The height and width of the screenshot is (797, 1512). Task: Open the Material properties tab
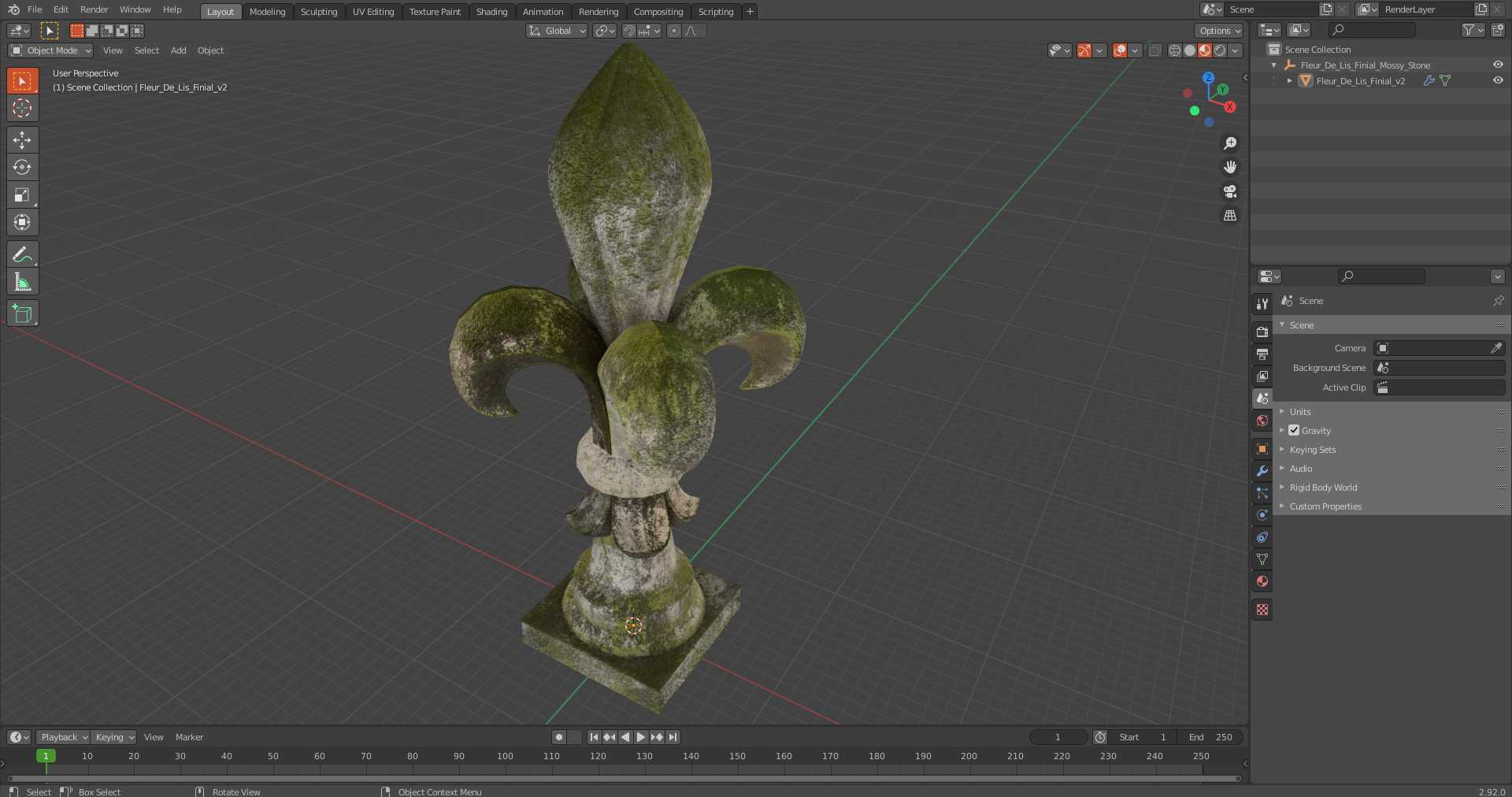pyautogui.click(x=1262, y=581)
